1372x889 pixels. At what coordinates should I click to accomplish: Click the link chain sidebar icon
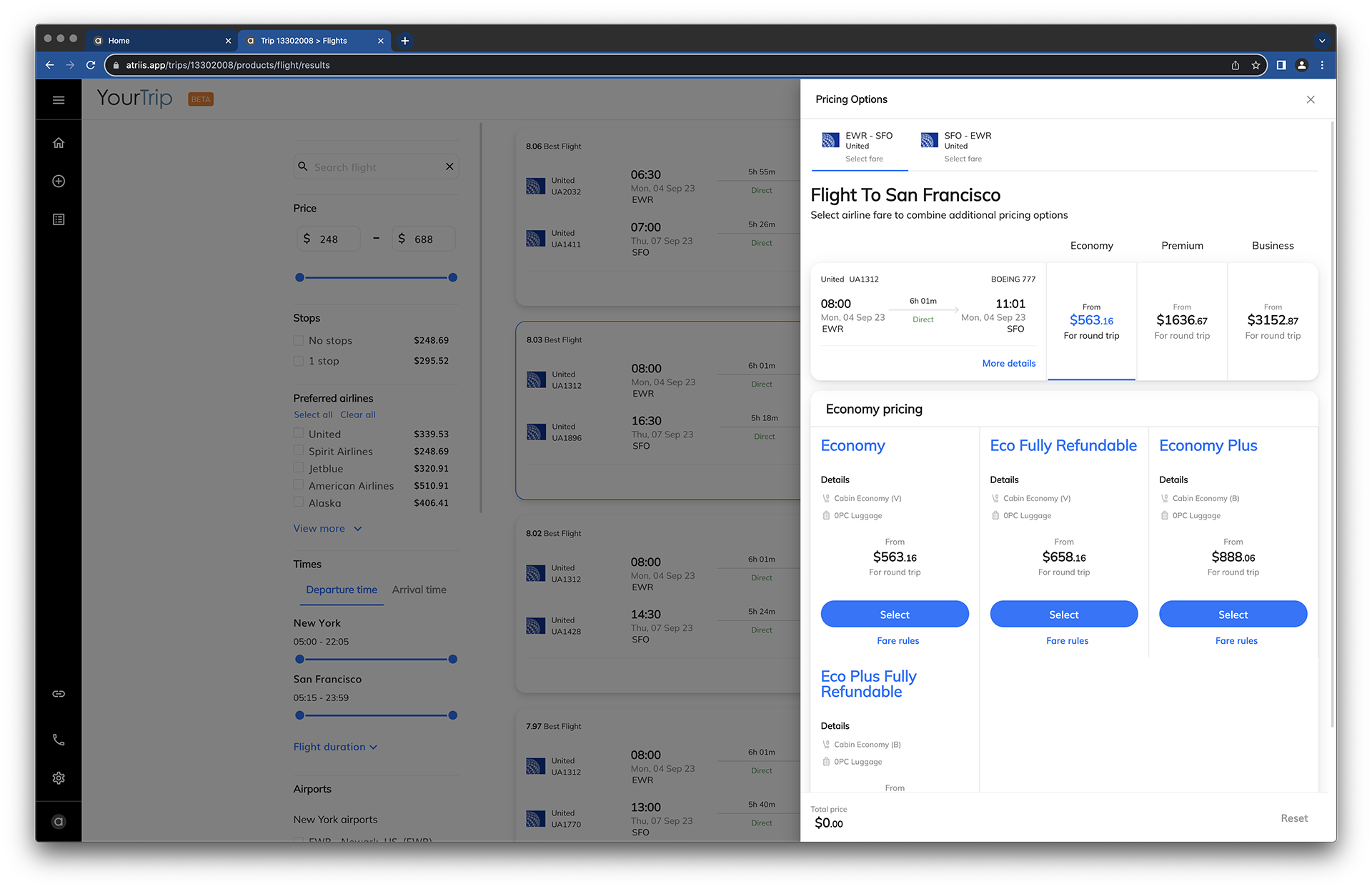(59, 694)
